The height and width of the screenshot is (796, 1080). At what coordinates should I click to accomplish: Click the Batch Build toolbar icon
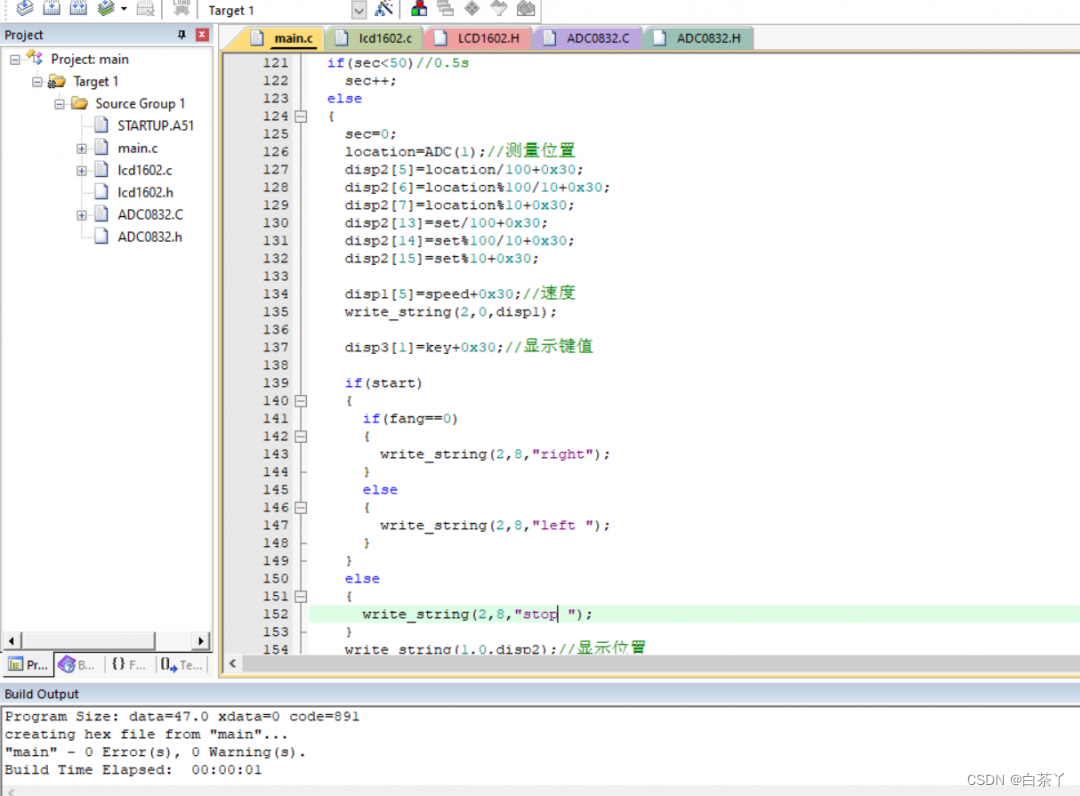[x=106, y=9]
